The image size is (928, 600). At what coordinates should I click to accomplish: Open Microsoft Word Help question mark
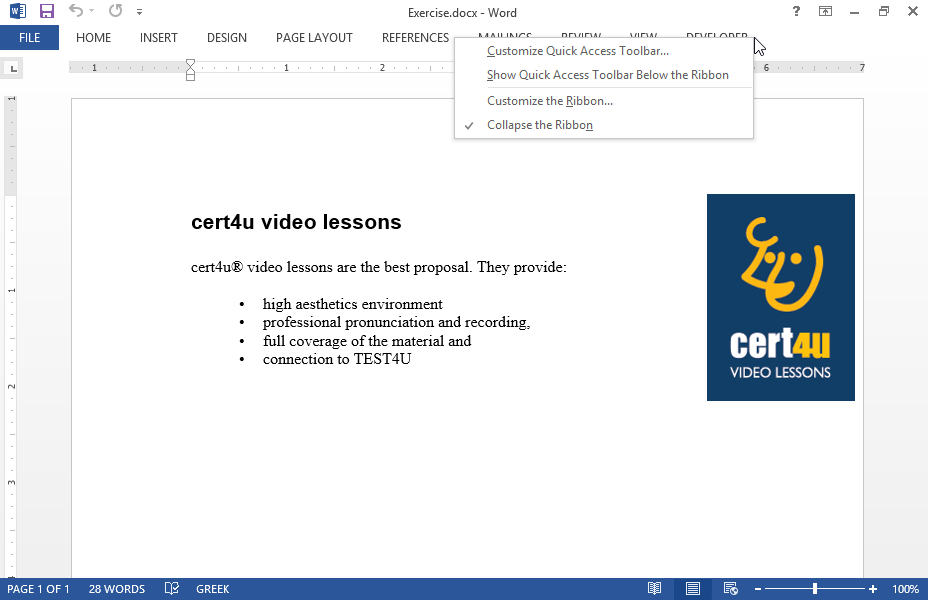(796, 11)
